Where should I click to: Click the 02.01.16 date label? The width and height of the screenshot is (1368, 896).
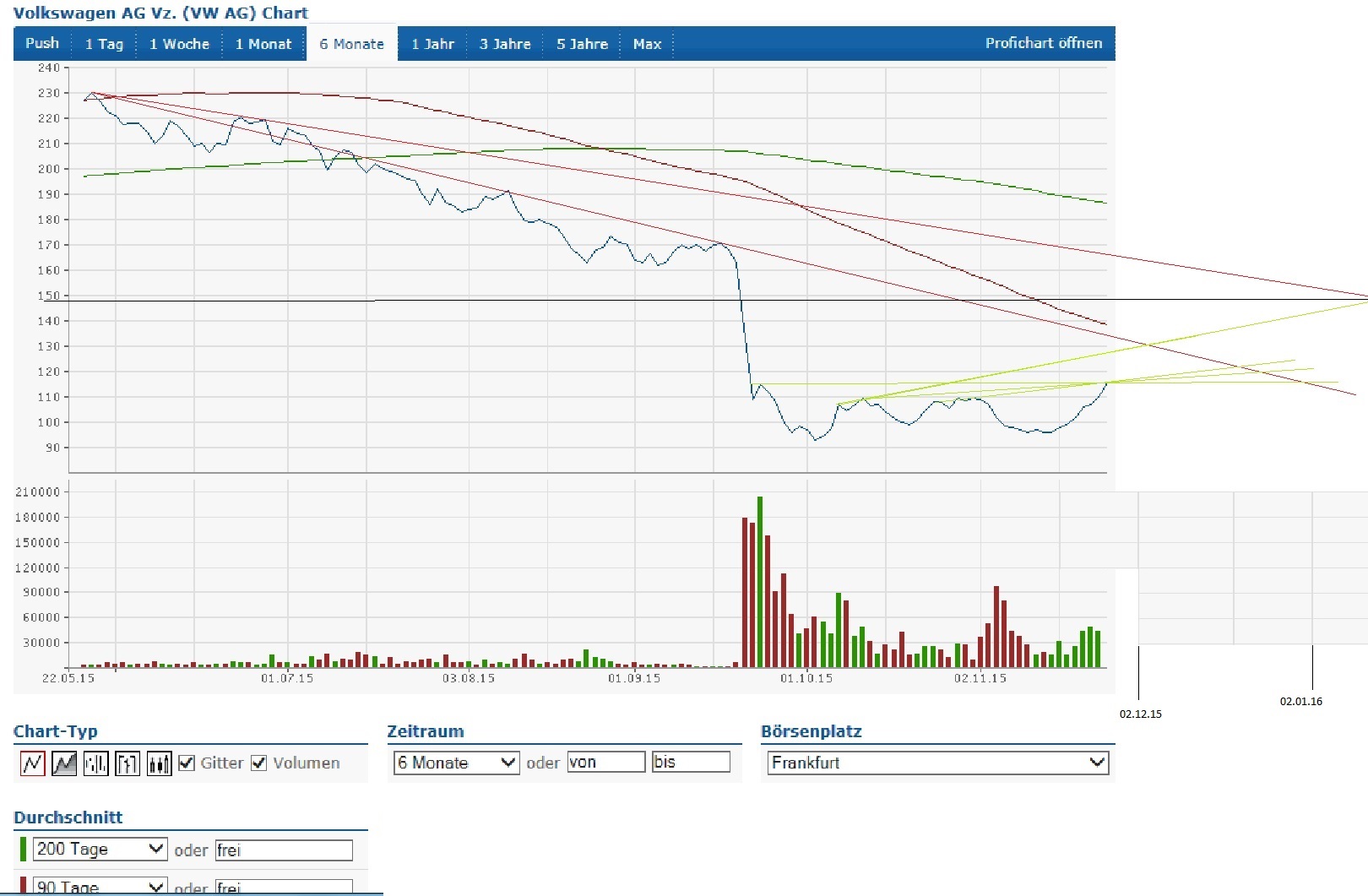tap(1301, 702)
